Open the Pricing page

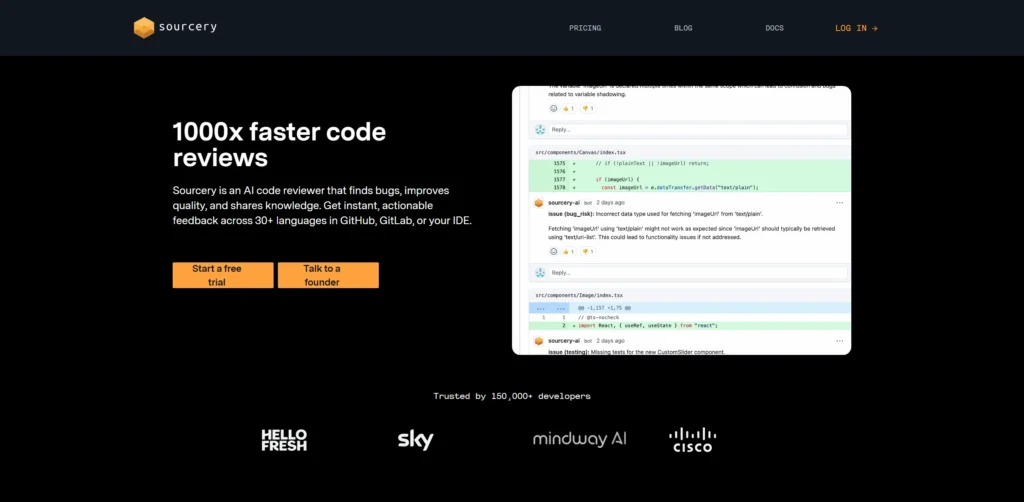[585, 28]
